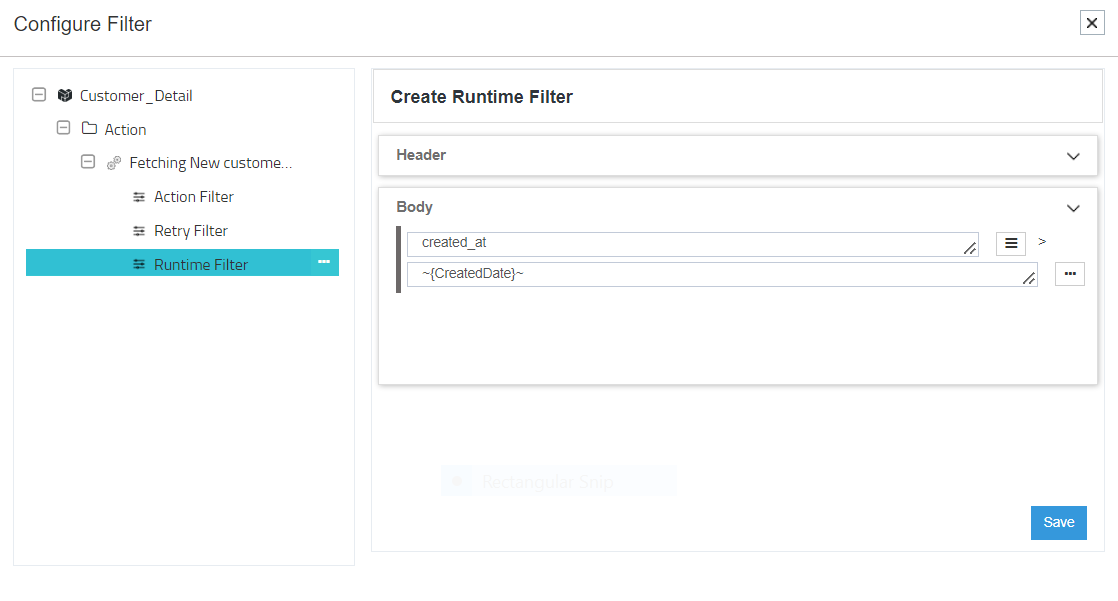The height and width of the screenshot is (601, 1118).
Task: Open the hamburger operator menu beside created_at
Action: click(1011, 243)
